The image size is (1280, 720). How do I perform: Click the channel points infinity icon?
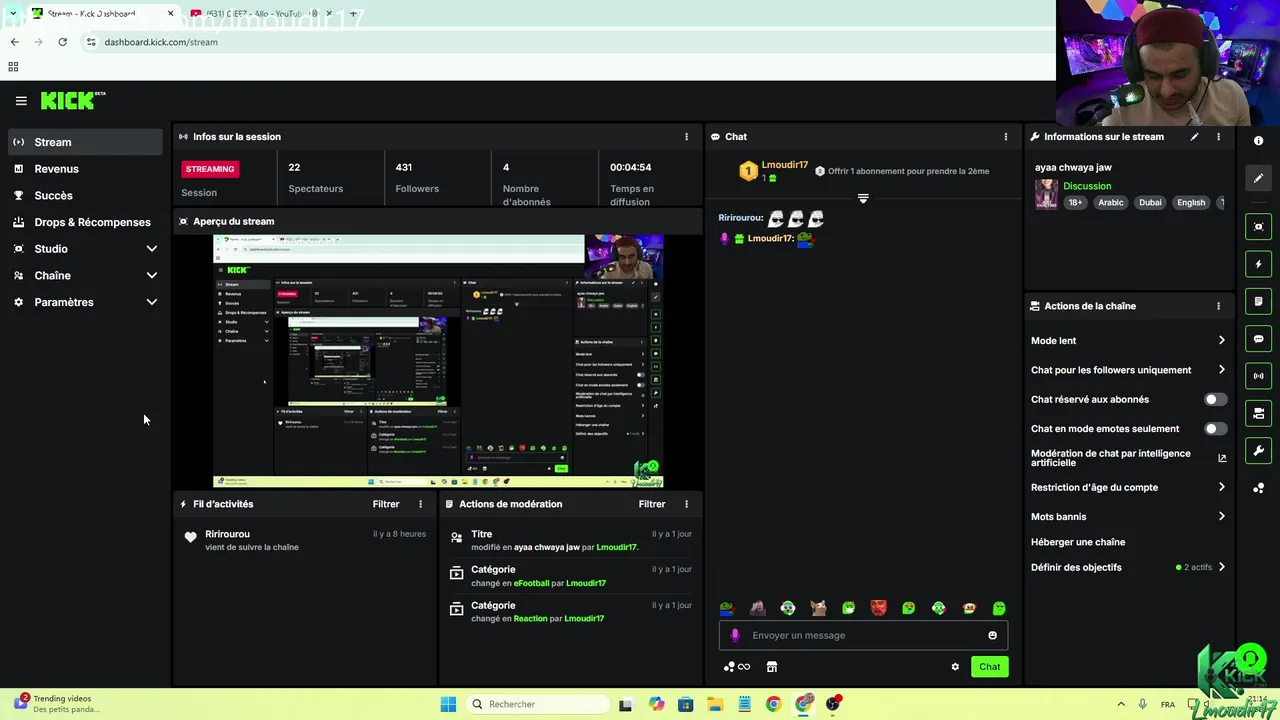[737, 667]
